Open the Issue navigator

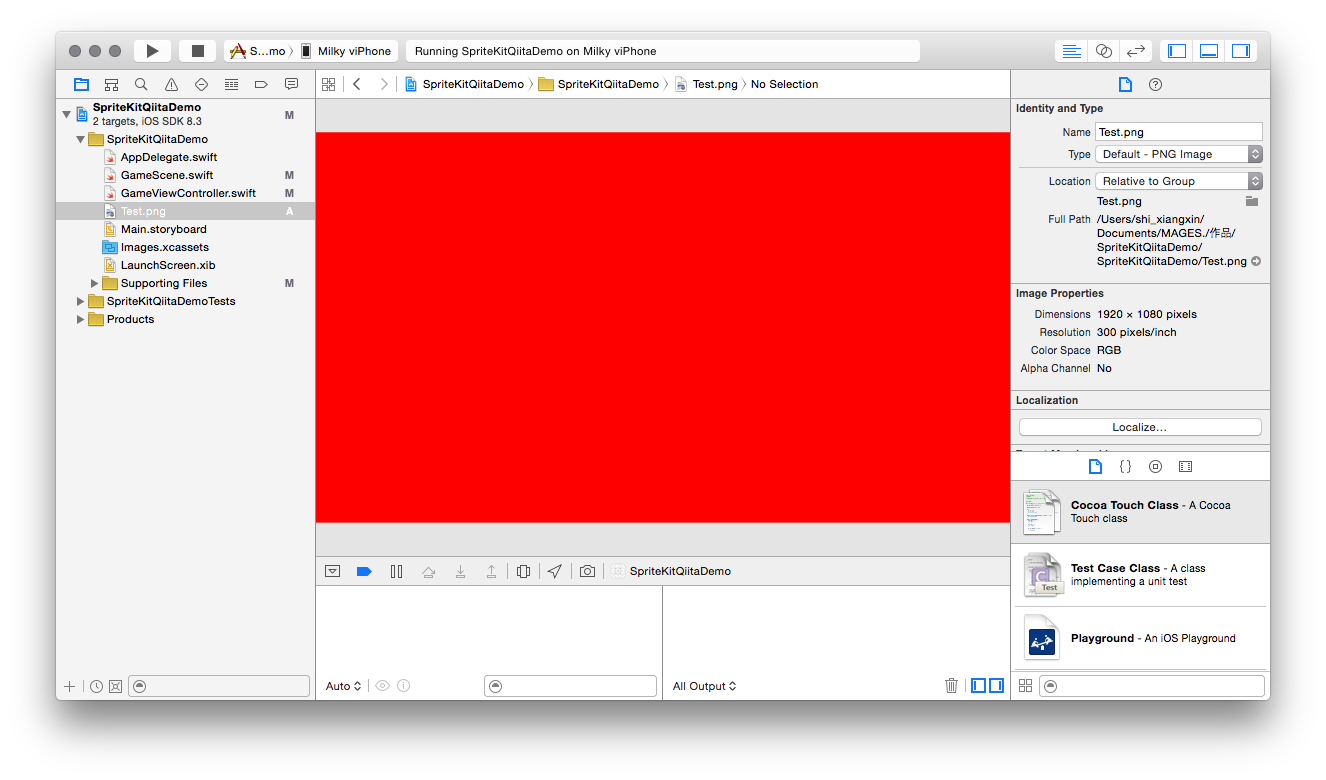point(171,84)
